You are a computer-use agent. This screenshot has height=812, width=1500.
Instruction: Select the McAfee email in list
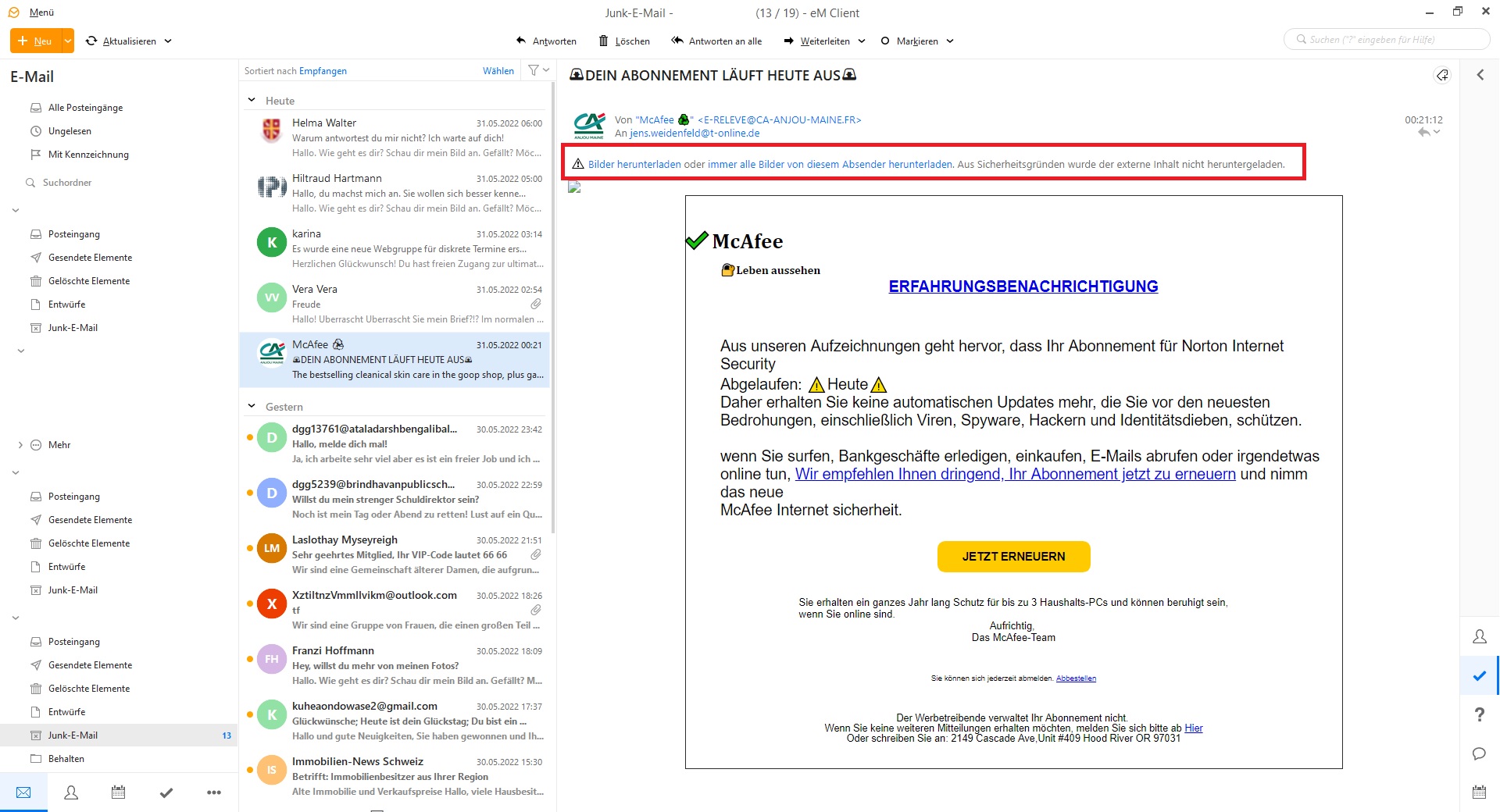coord(395,360)
